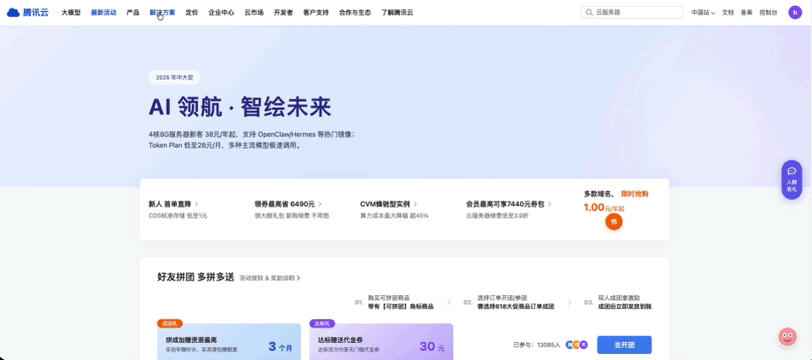Open the 开发者 menu

tap(283, 12)
